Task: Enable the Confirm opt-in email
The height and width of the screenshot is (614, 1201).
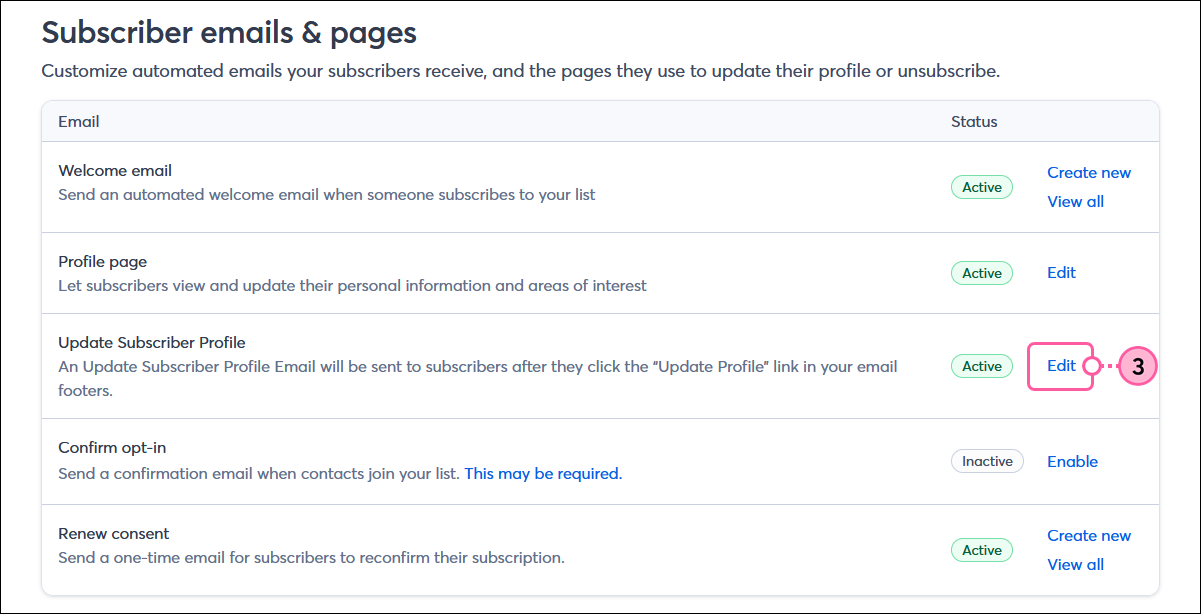Action: [x=1072, y=461]
